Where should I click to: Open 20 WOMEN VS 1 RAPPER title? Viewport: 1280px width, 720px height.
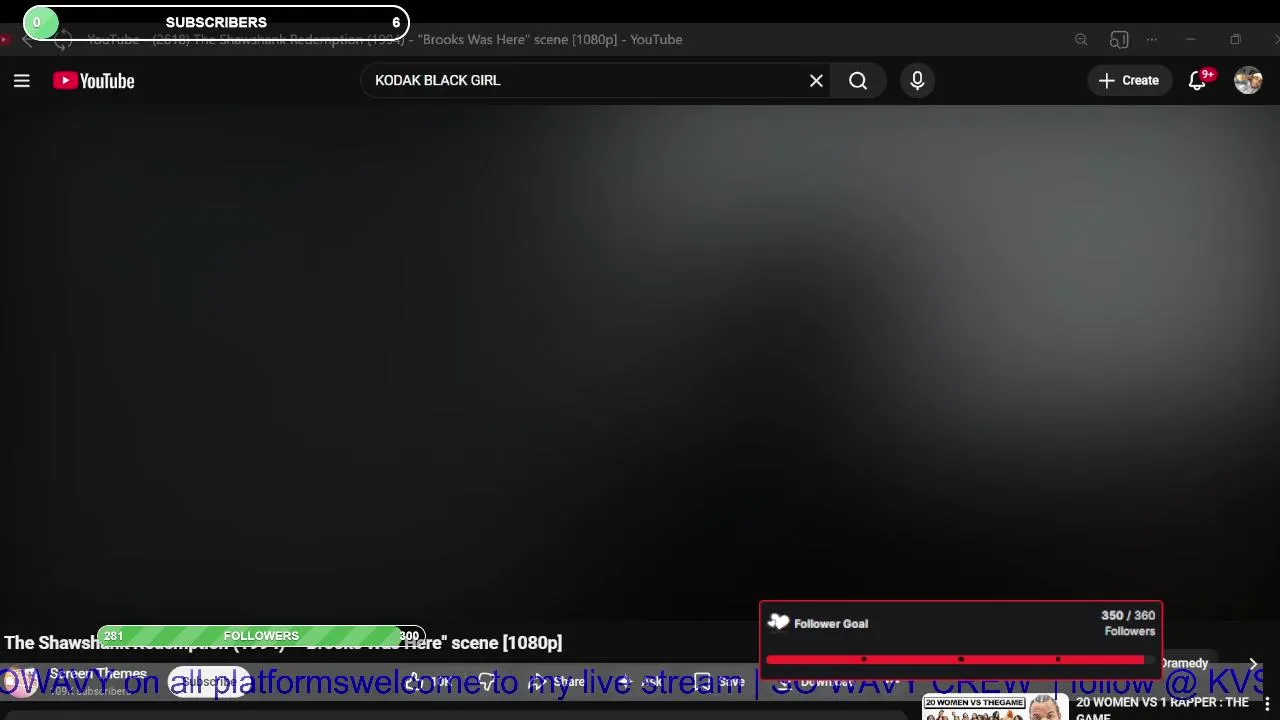coord(1162,709)
